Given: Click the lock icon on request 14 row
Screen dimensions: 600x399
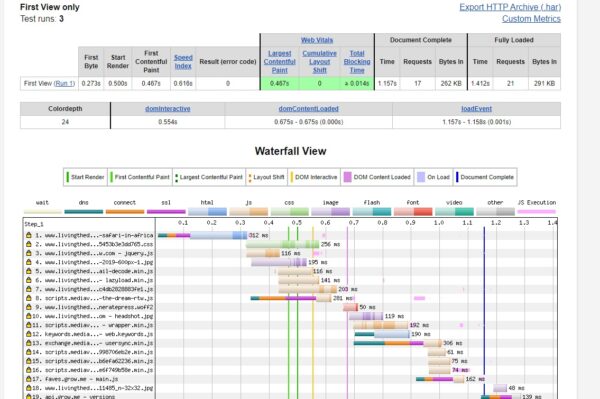Looking at the screenshot, I should 29,352.
